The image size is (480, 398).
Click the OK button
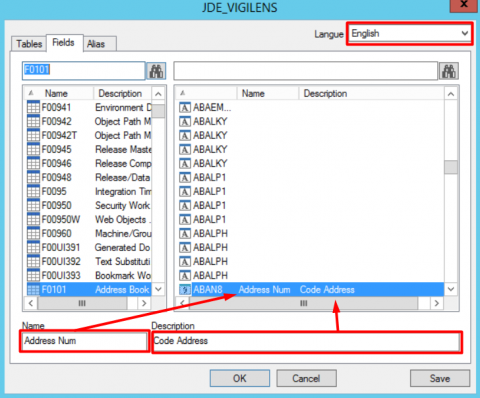(x=240, y=378)
